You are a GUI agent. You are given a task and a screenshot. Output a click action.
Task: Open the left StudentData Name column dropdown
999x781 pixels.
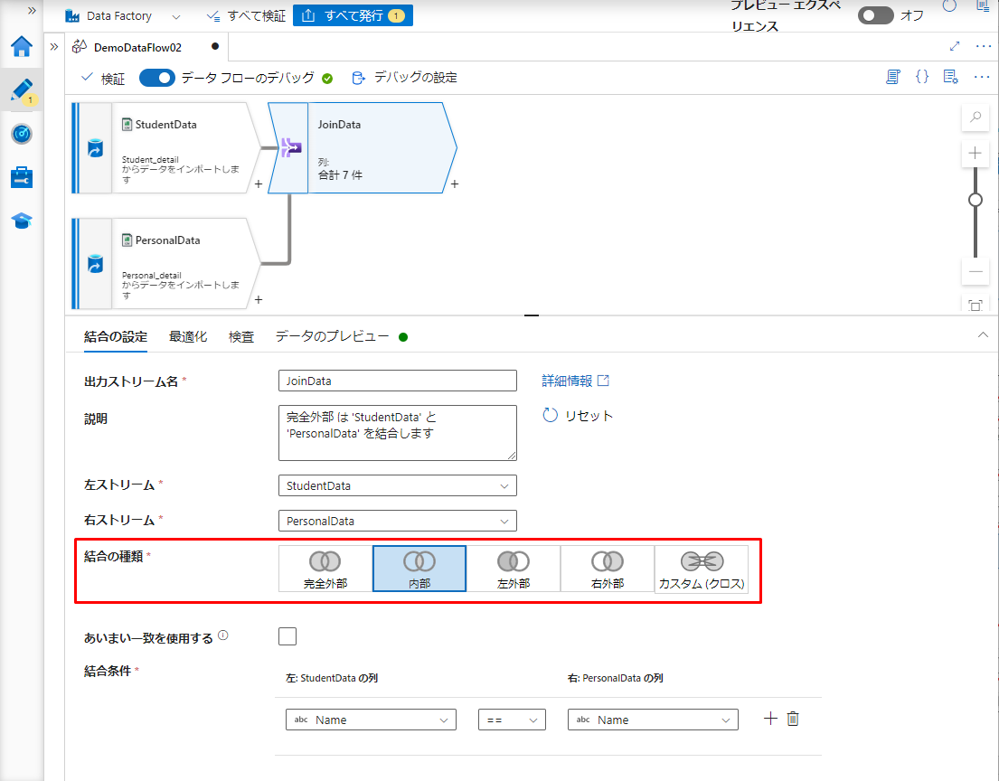[371, 720]
